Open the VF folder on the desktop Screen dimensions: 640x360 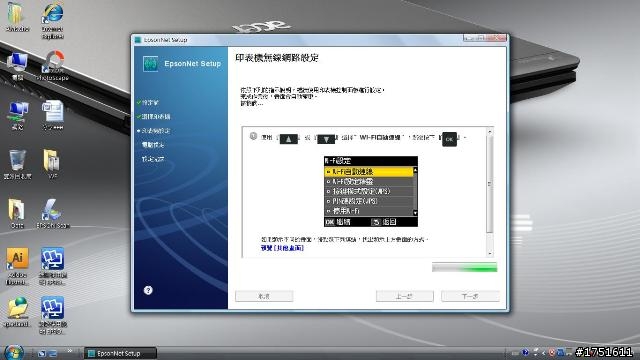point(52,164)
